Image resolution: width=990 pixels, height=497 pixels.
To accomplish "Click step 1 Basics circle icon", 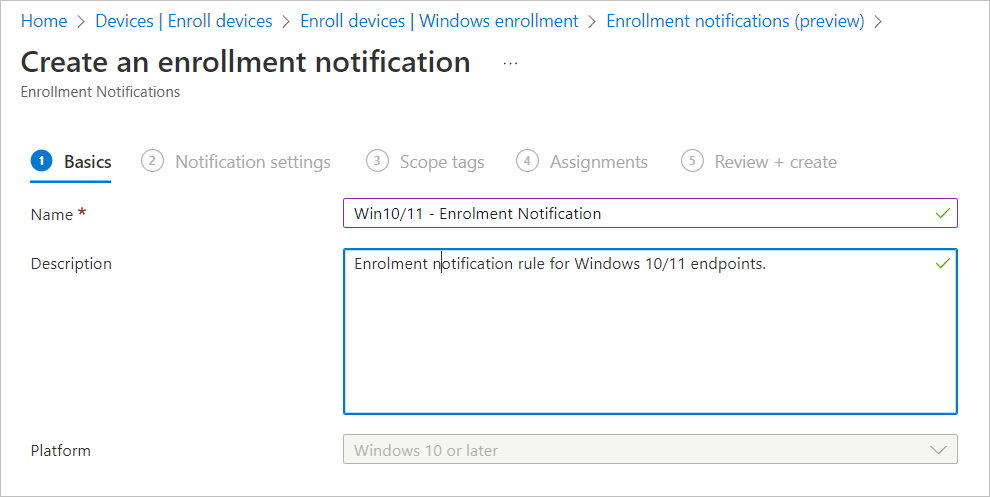I will 41,161.
